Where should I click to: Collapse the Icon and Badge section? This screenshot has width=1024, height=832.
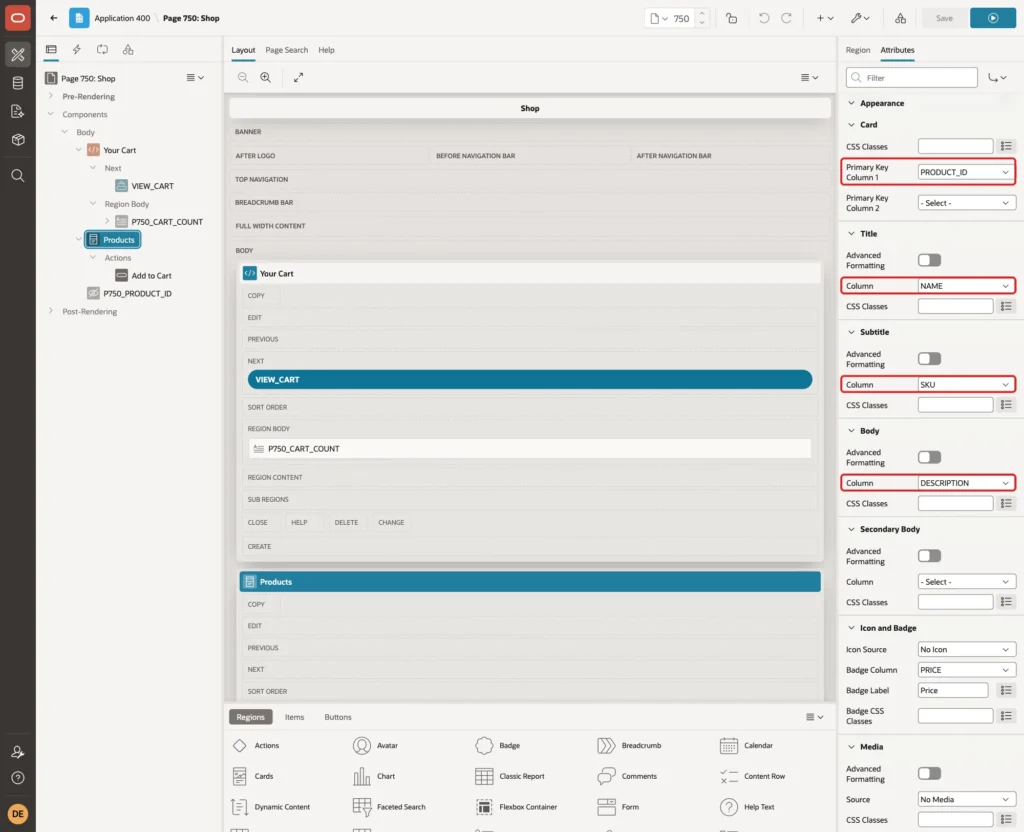click(x=851, y=628)
